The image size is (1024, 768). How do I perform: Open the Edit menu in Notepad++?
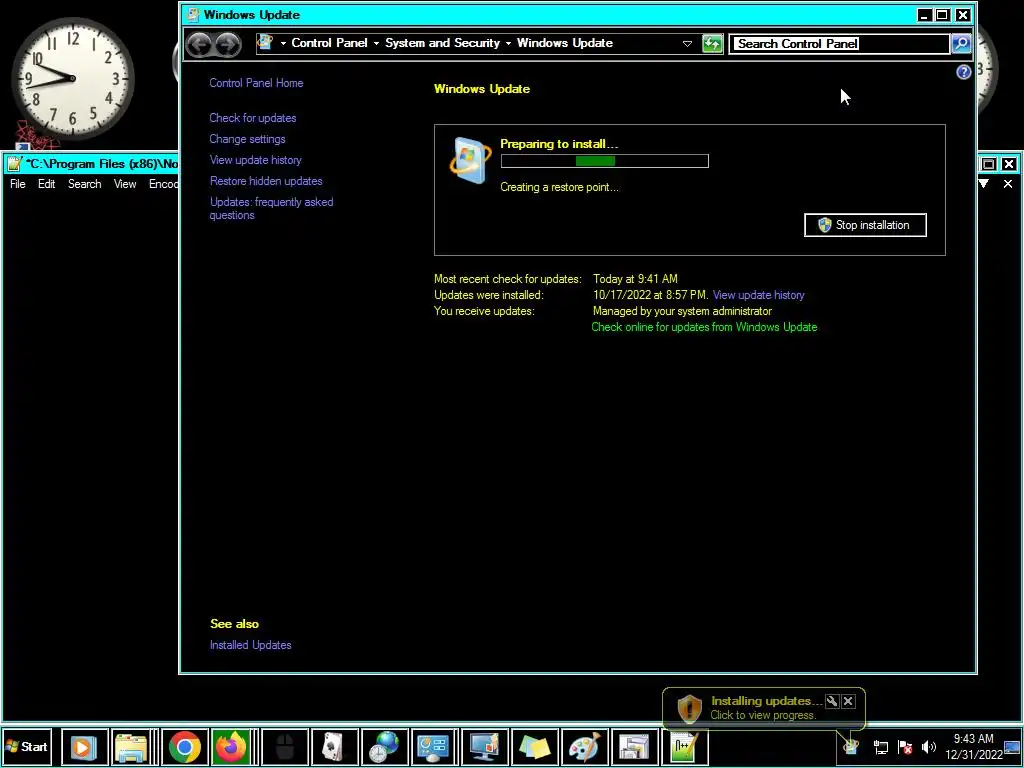tap(46, 184)
